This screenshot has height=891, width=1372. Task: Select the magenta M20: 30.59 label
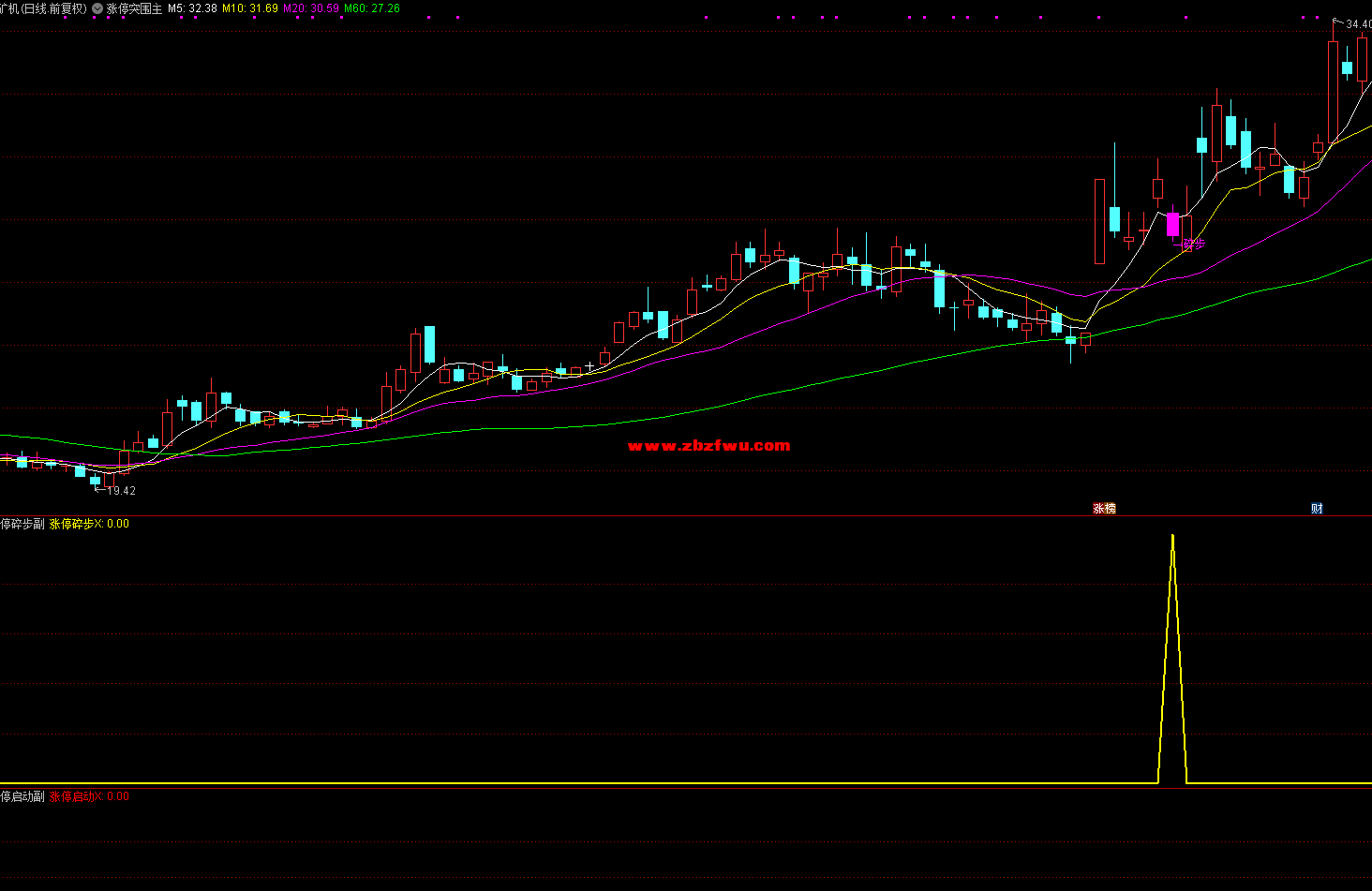coord(311,8)
